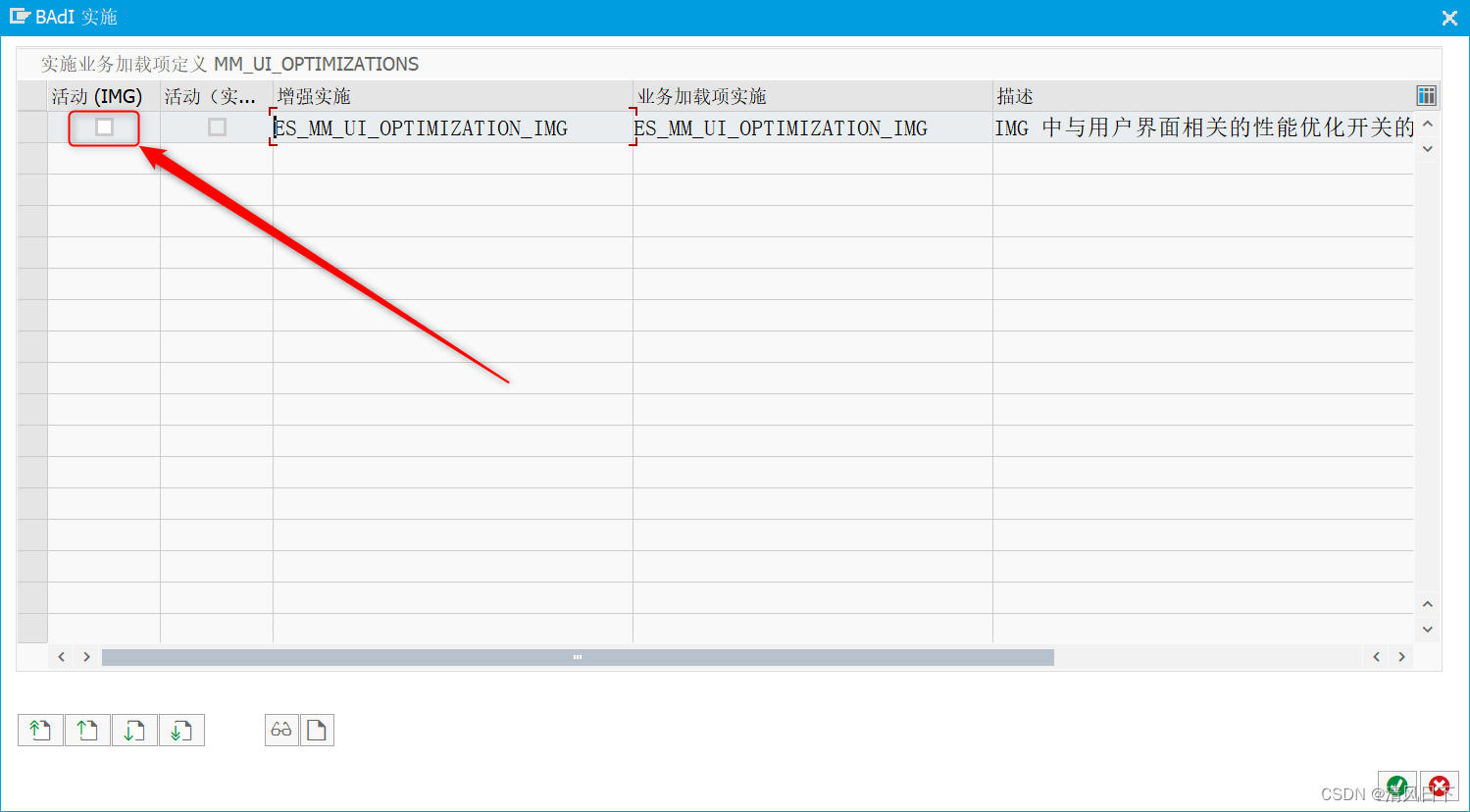
Task: Click the move-to-bottom arrow icon
Action: 181,730
